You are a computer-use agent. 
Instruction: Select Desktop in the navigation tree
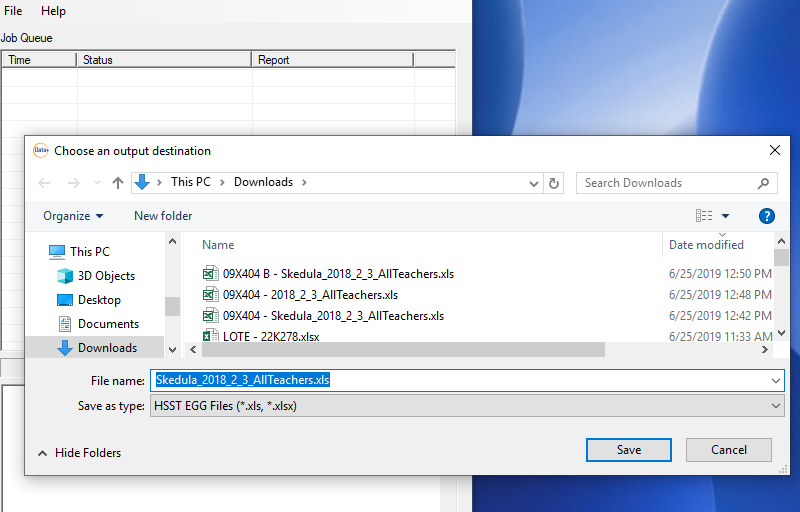pyautogui.click(x=99, y=300)
